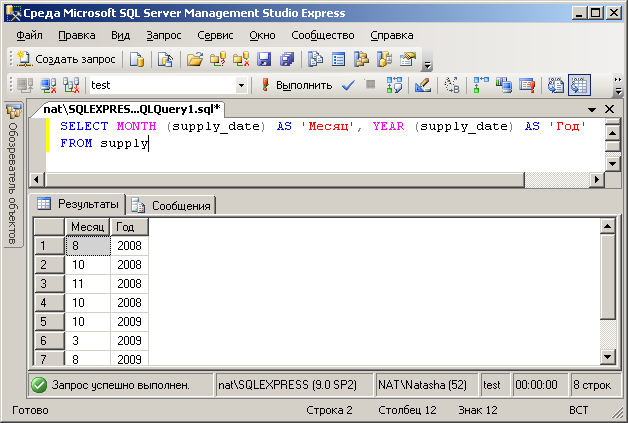This screenshot has height=423, width=628.
Task: Open the template explorer icon
Action: point(384,59)
